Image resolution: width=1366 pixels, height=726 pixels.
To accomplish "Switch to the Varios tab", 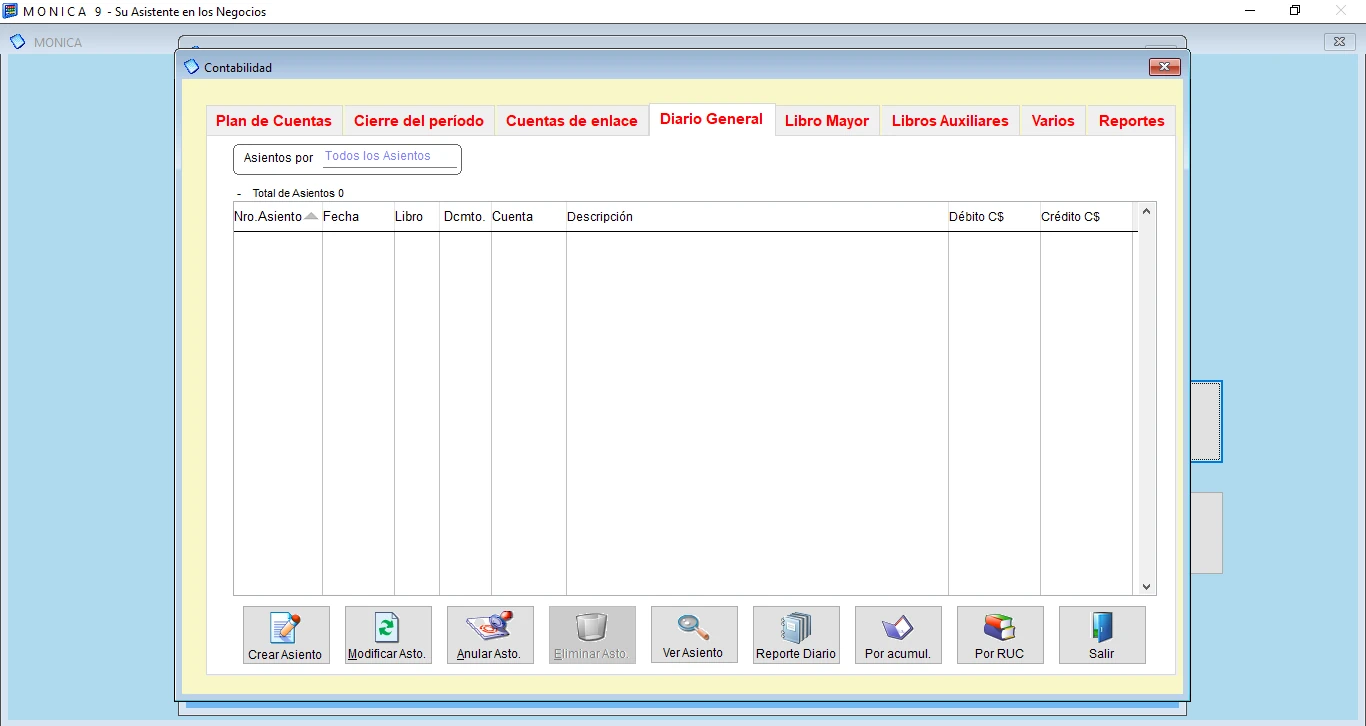I will pos(1052,120).
